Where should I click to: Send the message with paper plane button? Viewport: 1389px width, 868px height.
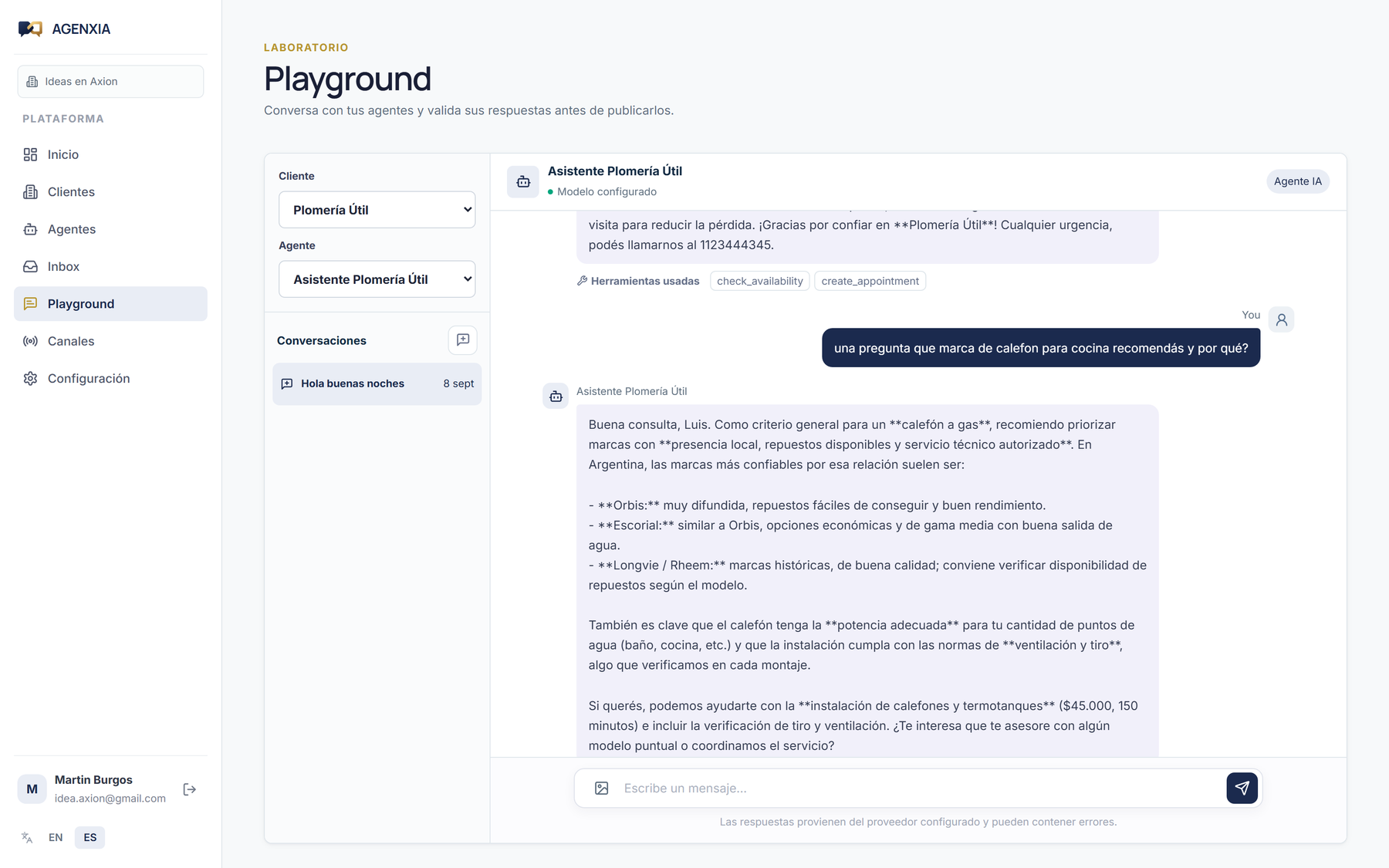1242,789
